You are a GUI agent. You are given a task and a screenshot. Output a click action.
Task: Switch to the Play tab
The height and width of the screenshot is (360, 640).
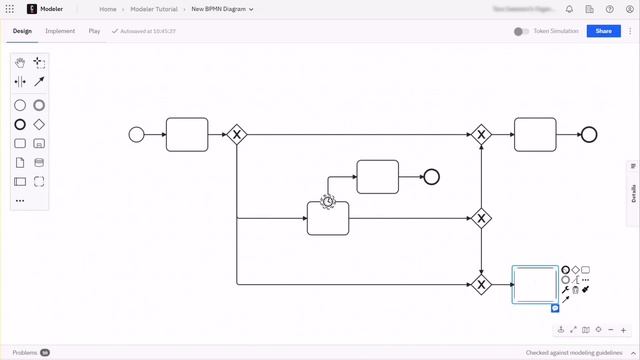(94, 31)
